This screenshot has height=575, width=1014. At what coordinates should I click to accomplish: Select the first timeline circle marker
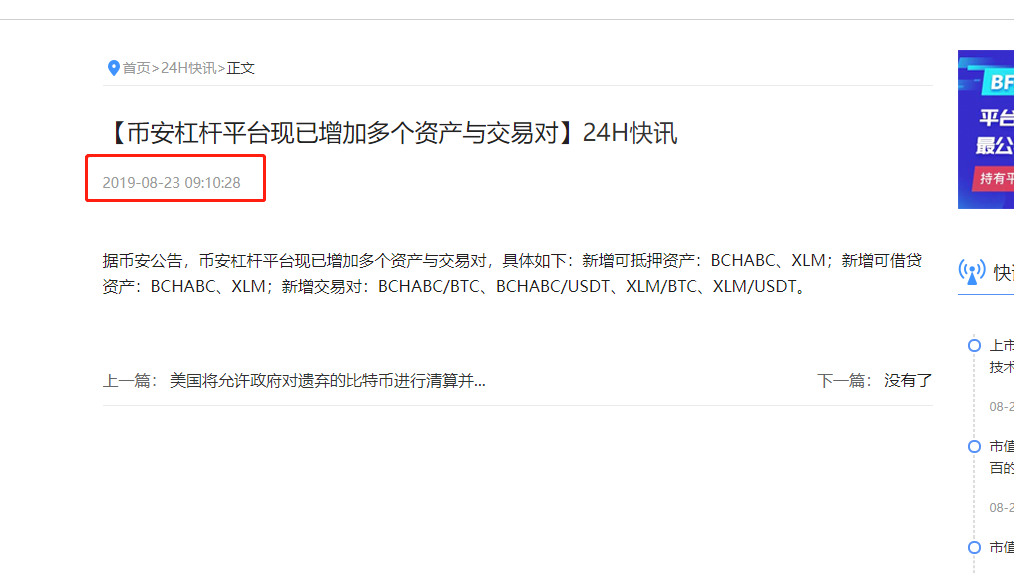pos(975,345)
